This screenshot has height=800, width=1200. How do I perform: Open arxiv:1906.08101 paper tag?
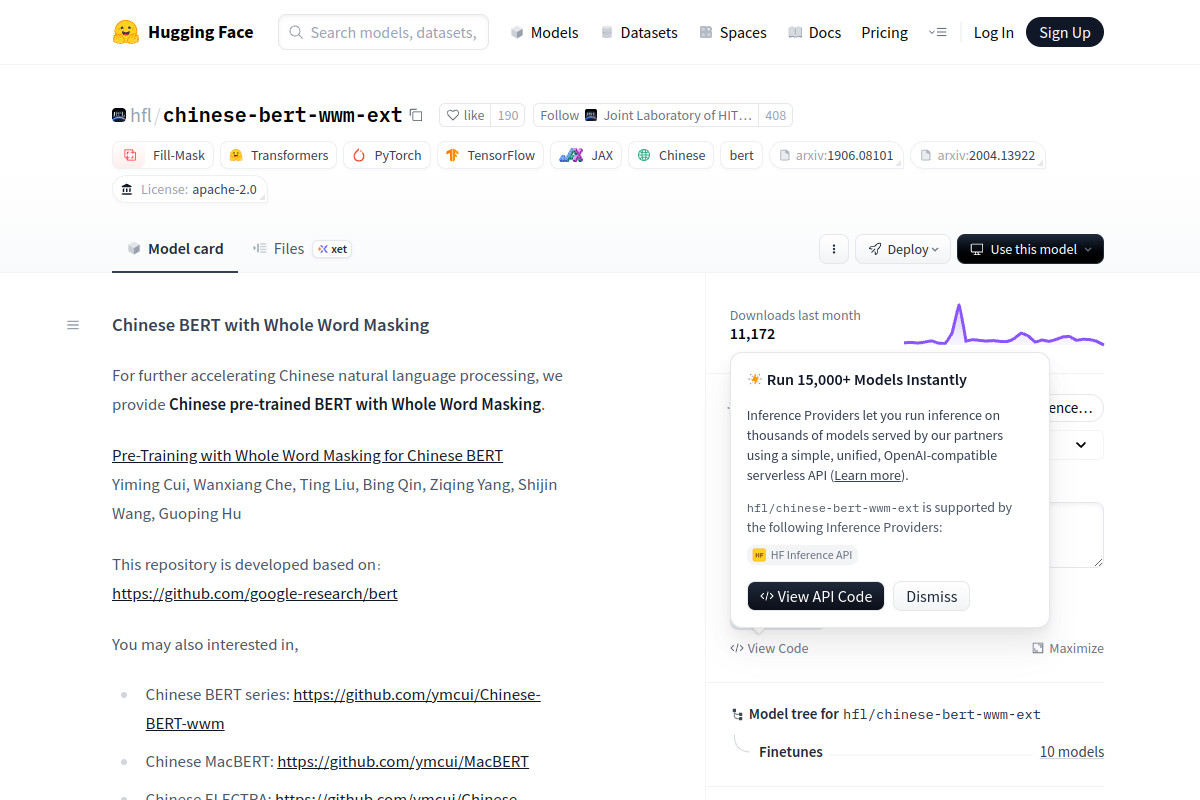tap(837, 155)
